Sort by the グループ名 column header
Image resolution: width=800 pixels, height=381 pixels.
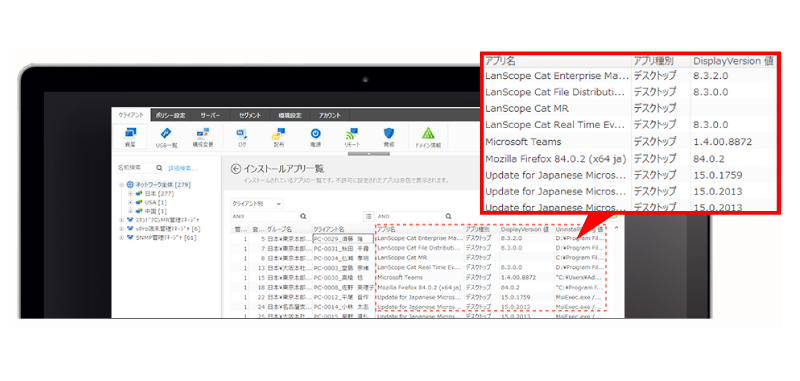[x=289, y=230]
